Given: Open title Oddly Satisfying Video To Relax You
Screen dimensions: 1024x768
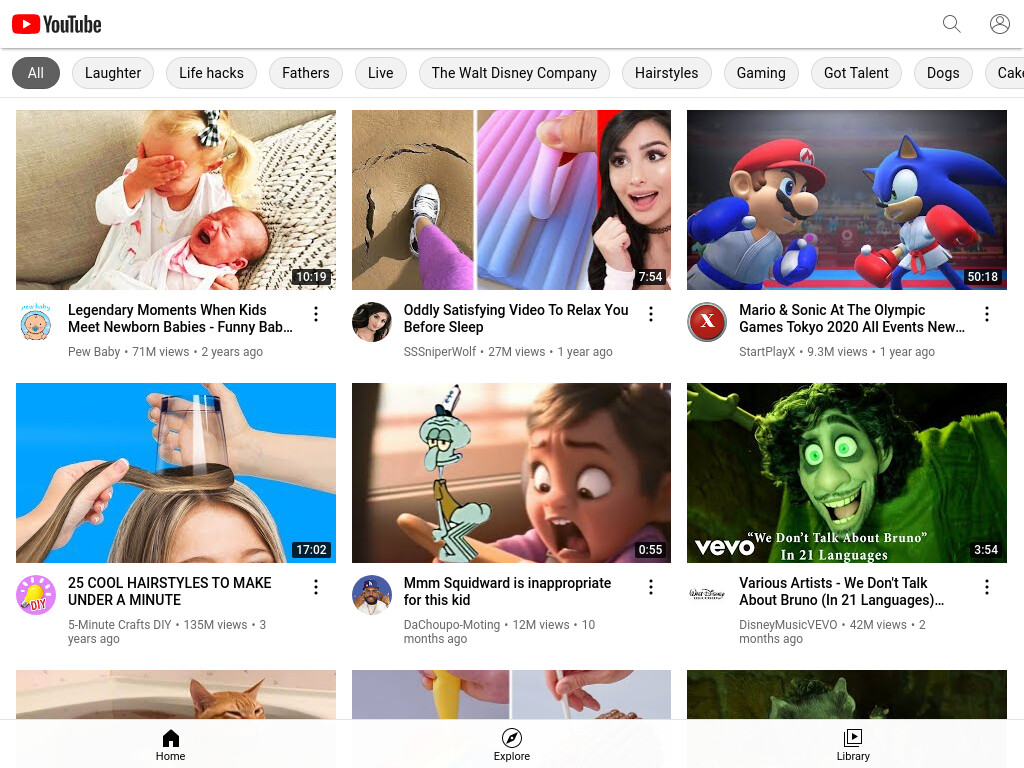Looking at the screenshot, I should [516, 318].
